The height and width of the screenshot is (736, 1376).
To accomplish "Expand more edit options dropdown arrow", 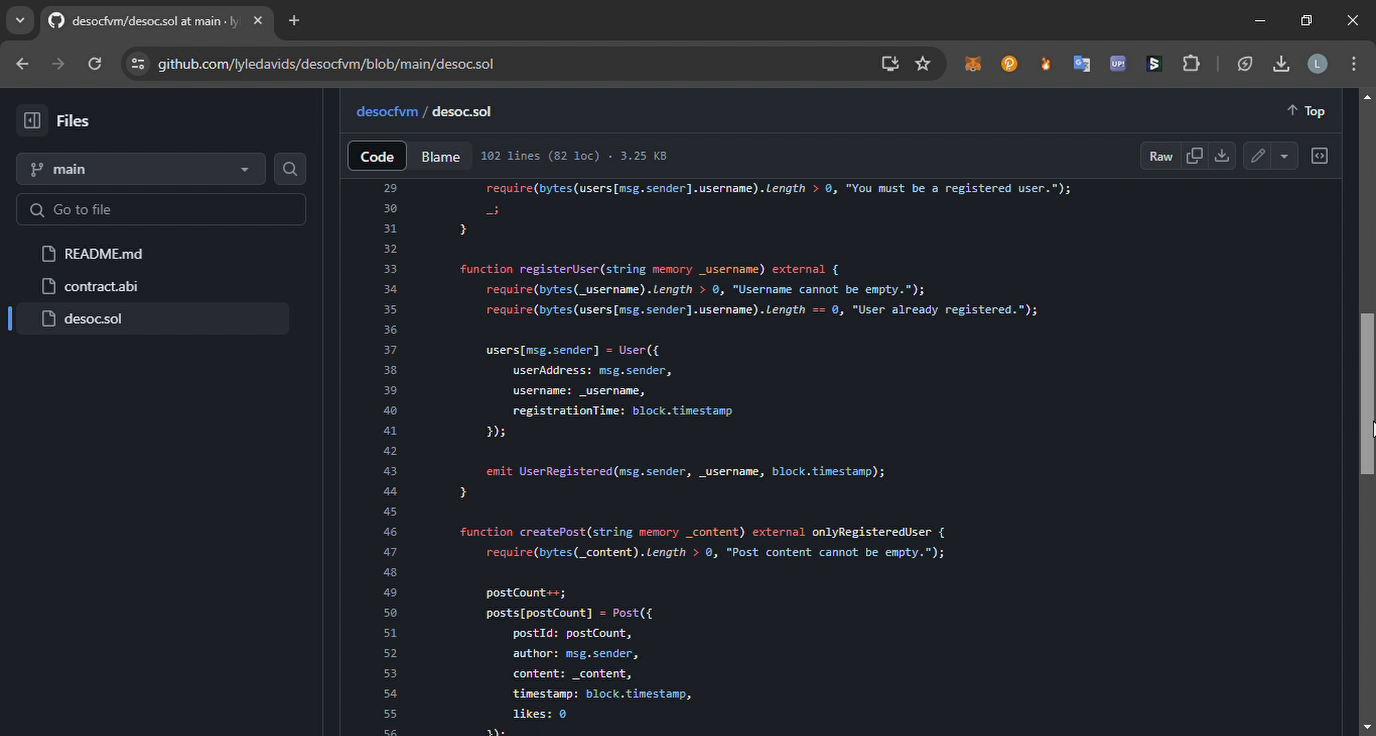I will click(1284, 156).
